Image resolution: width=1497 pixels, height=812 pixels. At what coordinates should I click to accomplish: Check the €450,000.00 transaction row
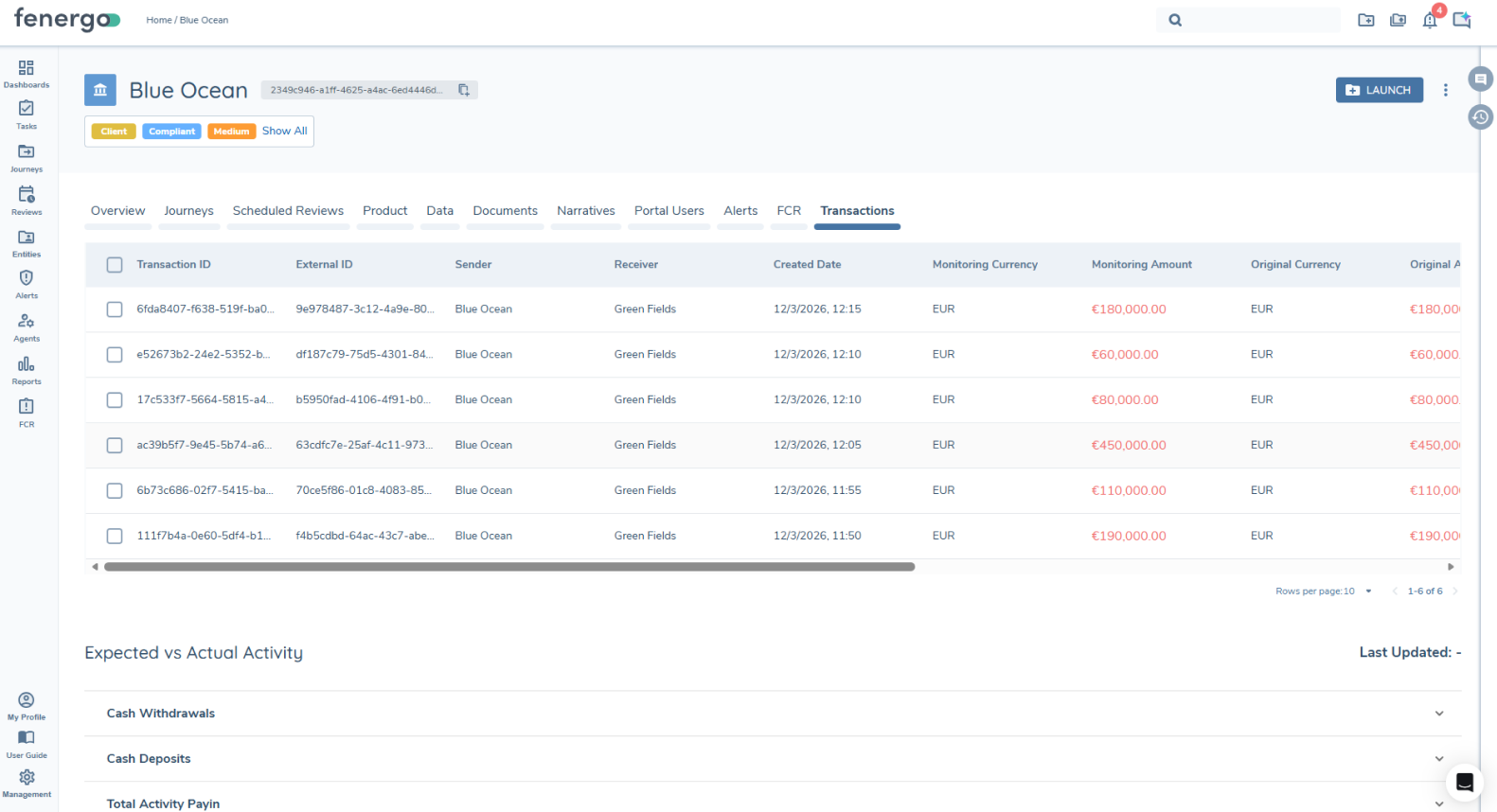click(115, 446)
